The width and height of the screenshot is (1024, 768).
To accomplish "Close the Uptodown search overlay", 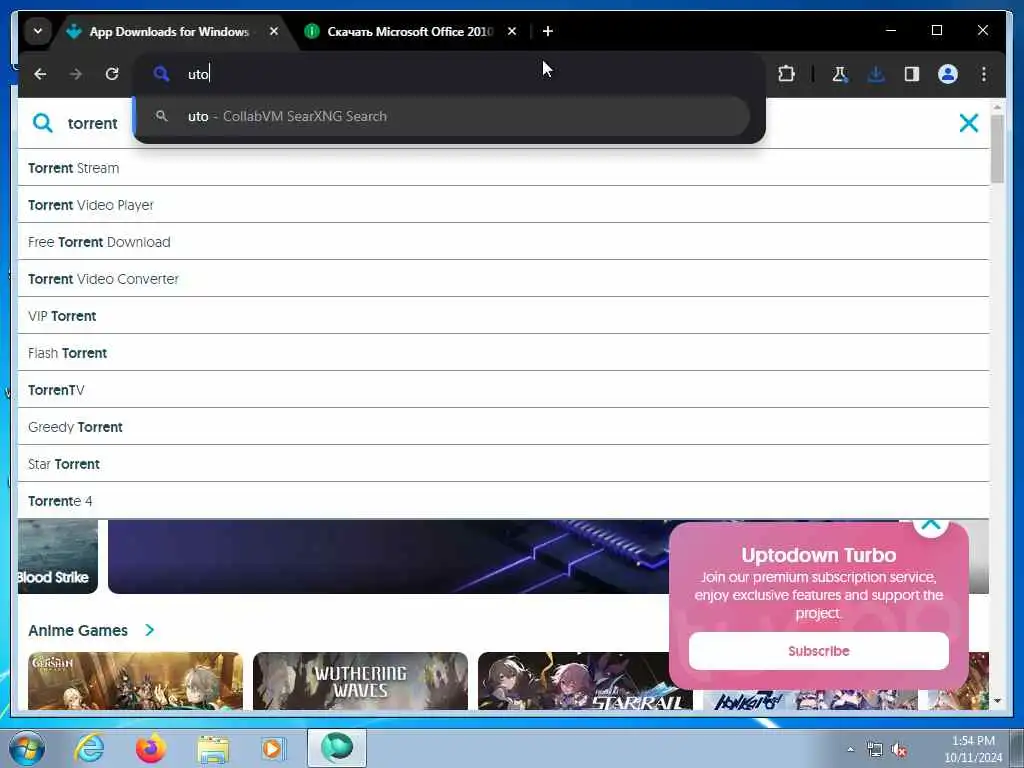I will [x=968, y=123].
